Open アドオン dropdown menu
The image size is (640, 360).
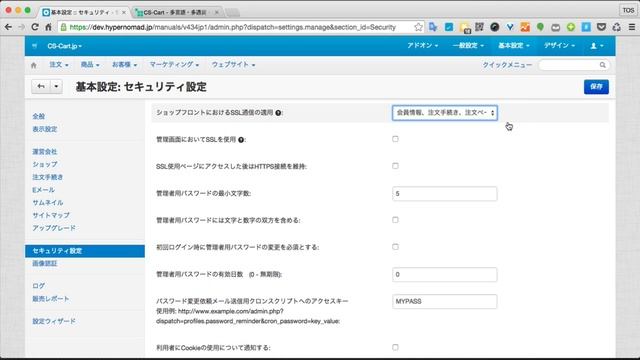click(422, 45)
